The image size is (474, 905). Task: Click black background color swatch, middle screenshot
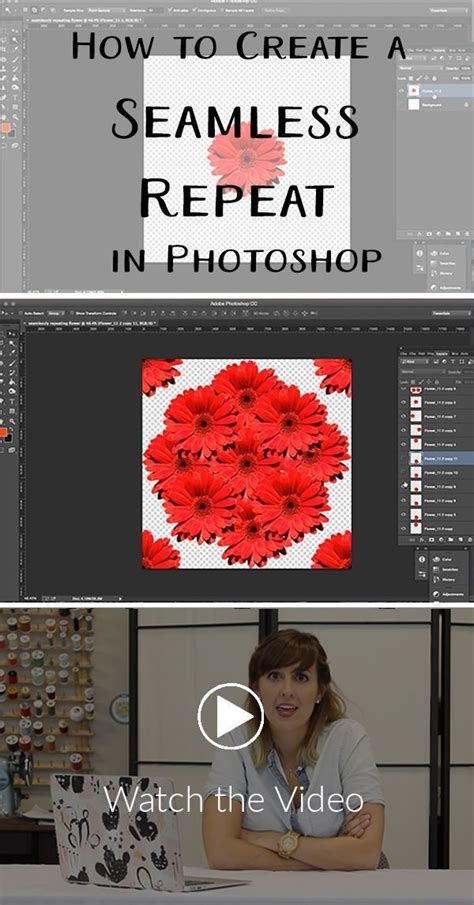8,438
